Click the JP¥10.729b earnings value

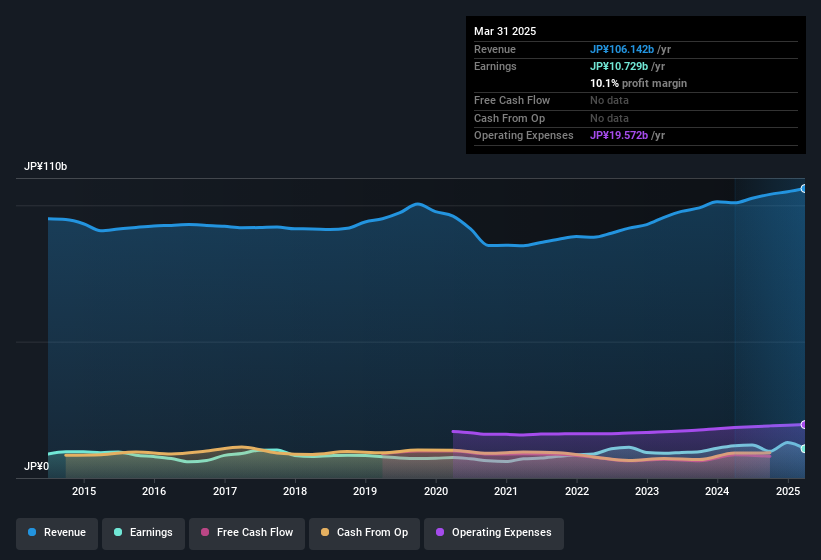pyautogui.click(x=619, y=66)
